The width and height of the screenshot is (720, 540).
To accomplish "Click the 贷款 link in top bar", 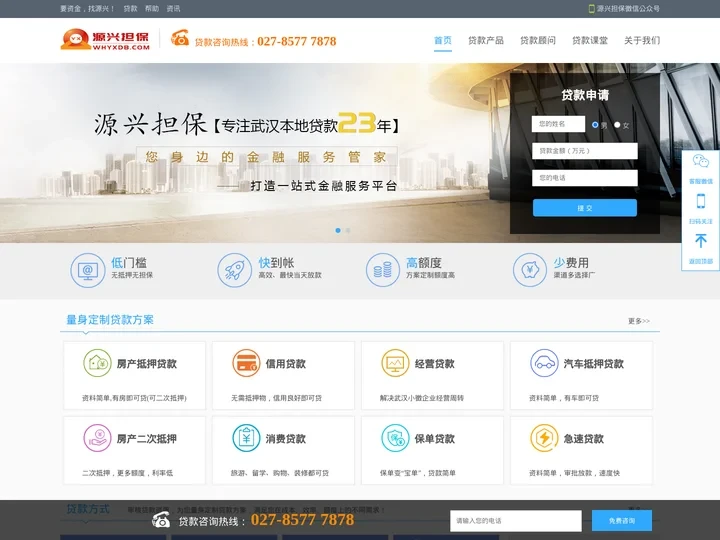I will coord(130,9).
